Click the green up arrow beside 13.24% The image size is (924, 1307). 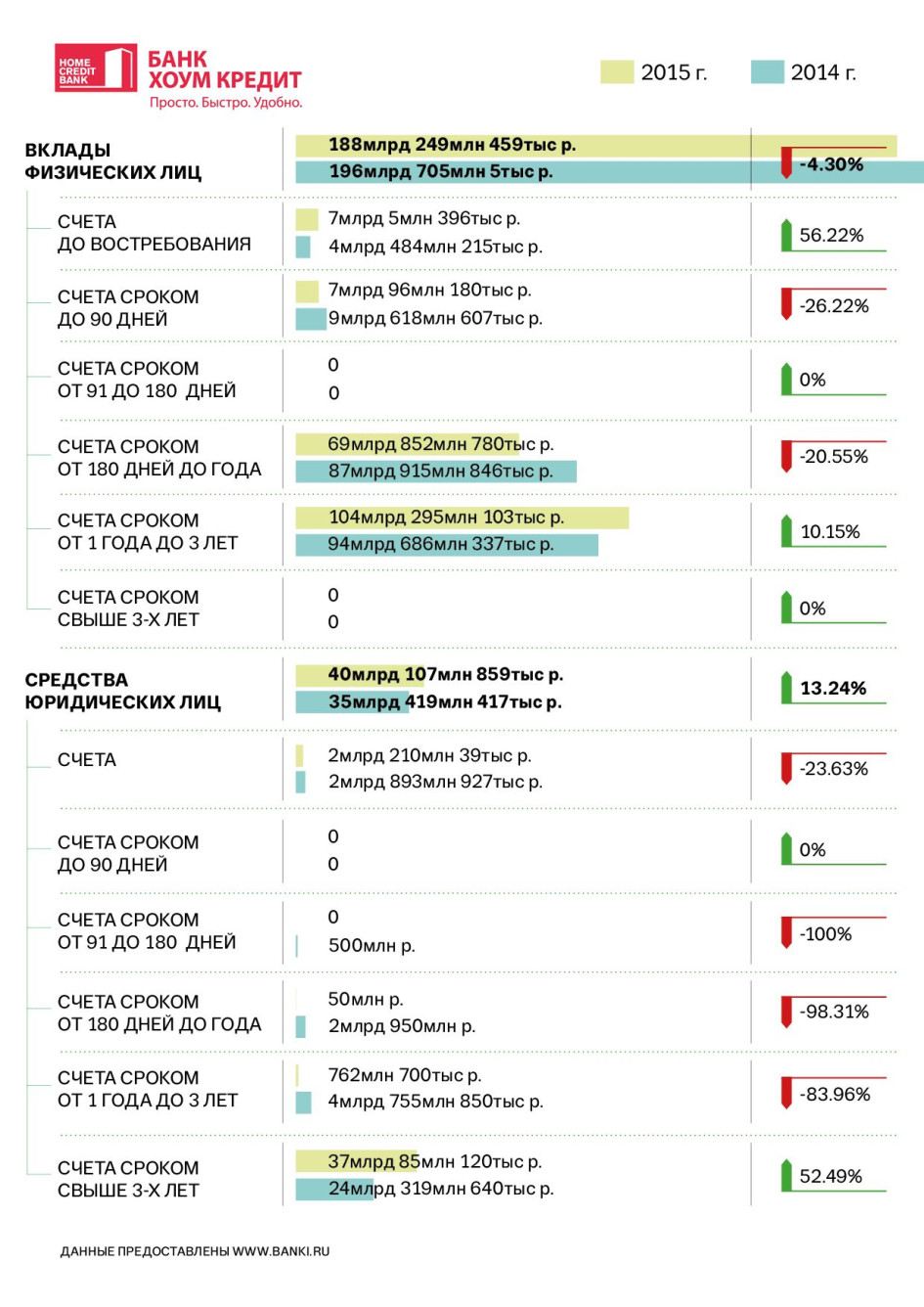(x=786, y=687)
